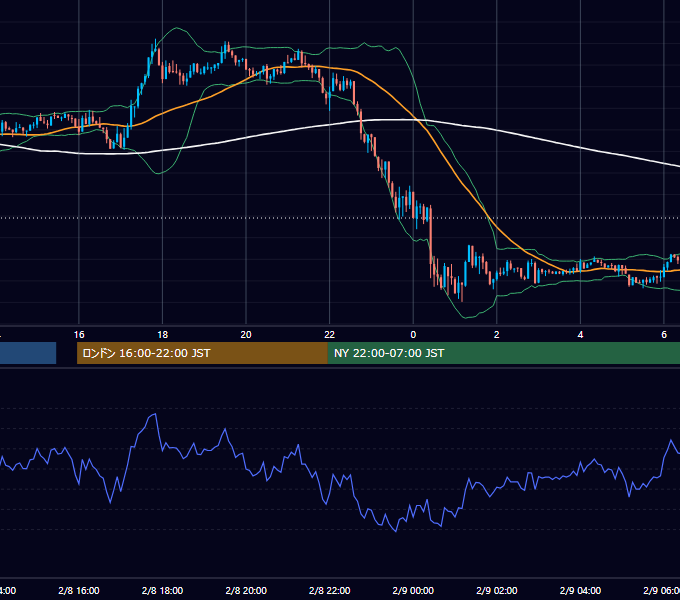Click the 2/9 00:00 date label

tap(413, 591)
